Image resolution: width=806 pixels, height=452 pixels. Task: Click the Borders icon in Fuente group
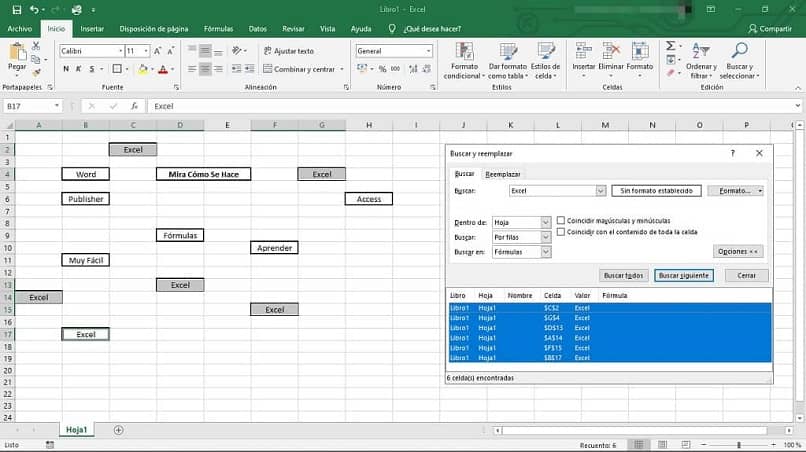click(117, 69)
